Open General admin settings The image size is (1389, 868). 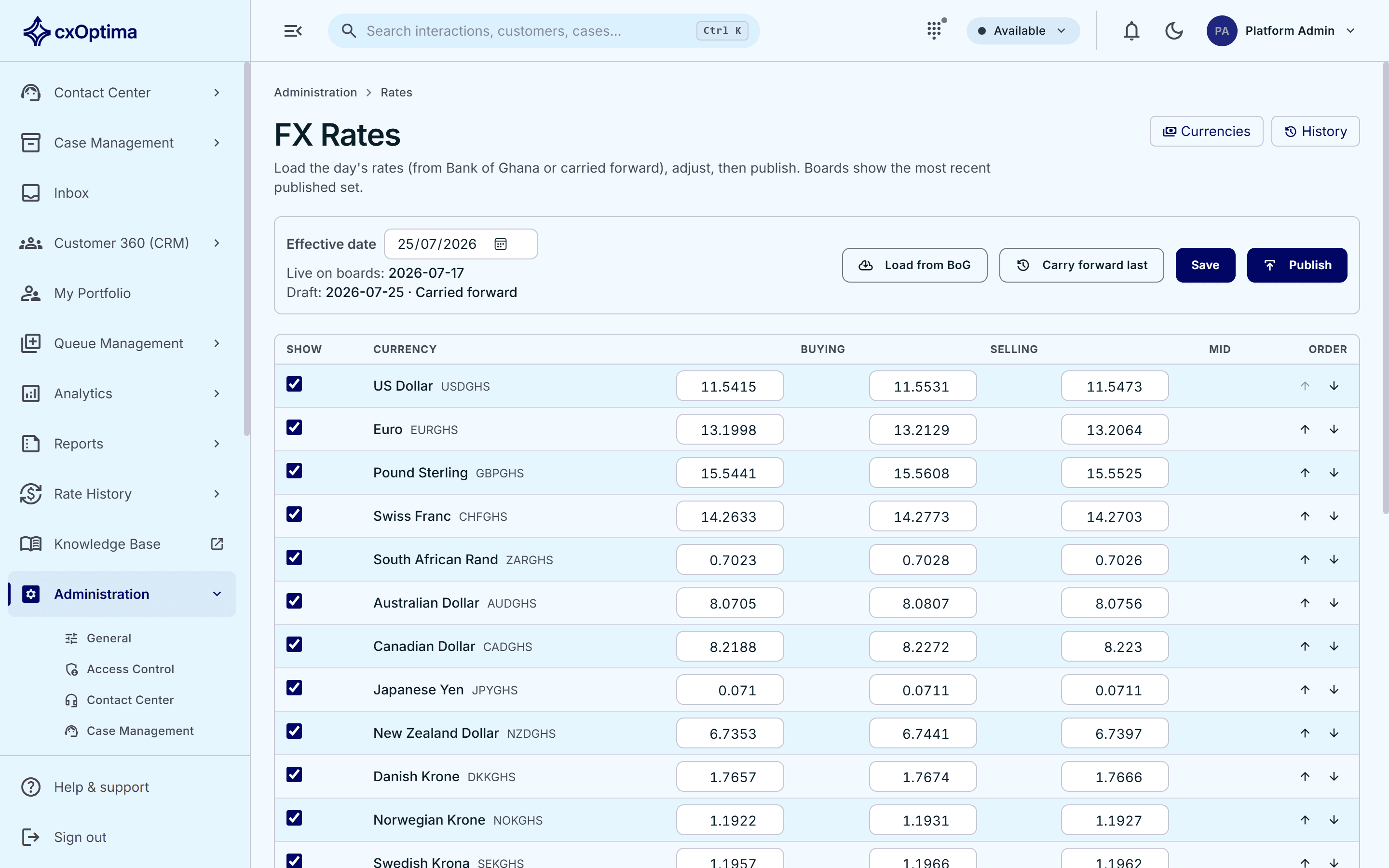click(109, 638)
